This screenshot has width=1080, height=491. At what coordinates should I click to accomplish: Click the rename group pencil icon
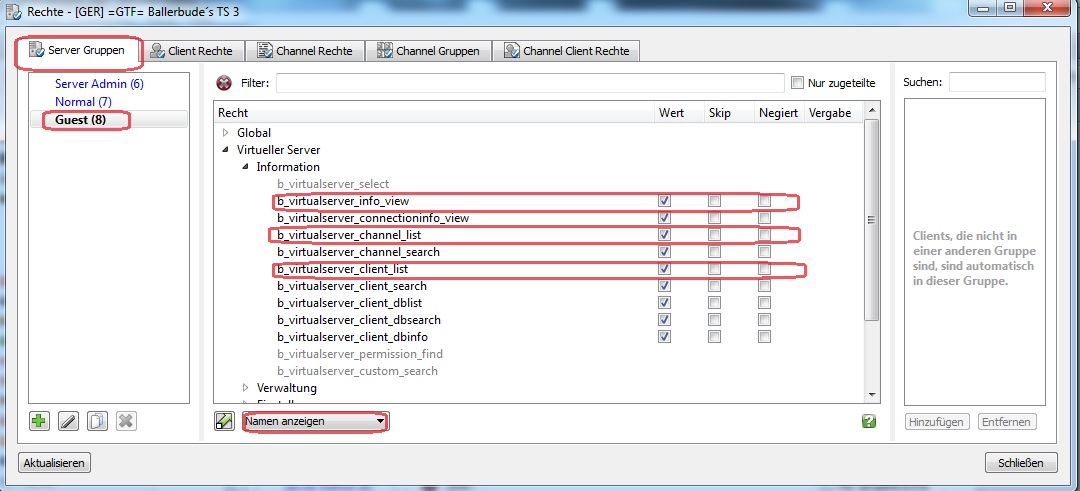68,421
